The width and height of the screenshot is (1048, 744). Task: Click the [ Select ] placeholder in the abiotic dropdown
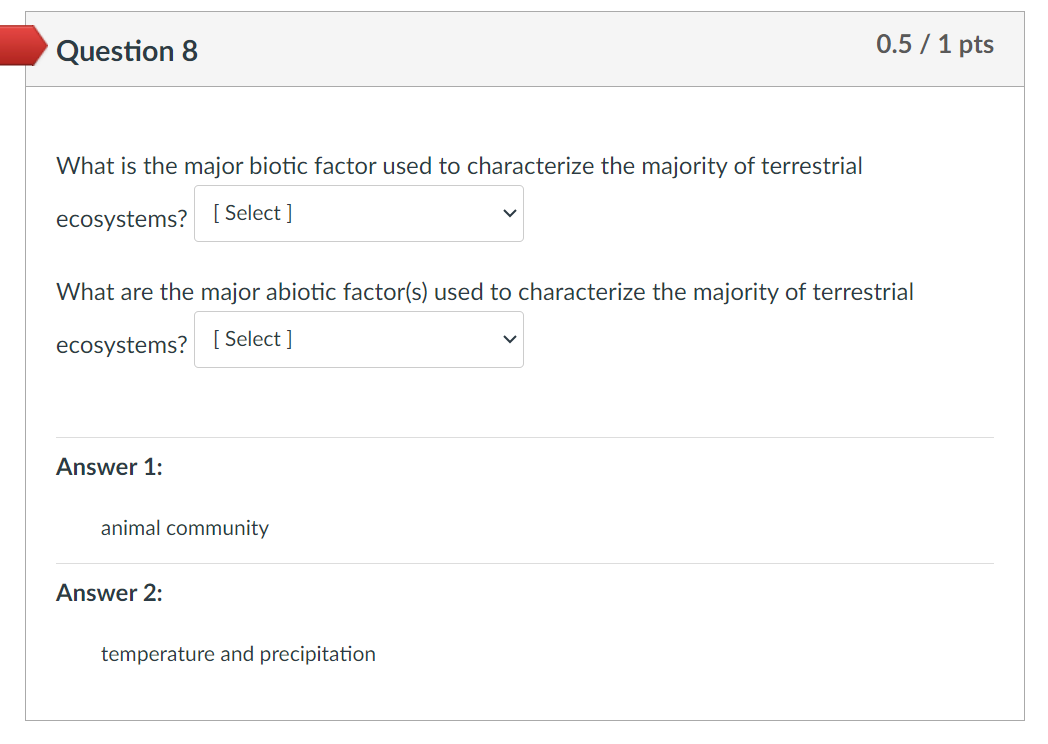pos(253,339)
